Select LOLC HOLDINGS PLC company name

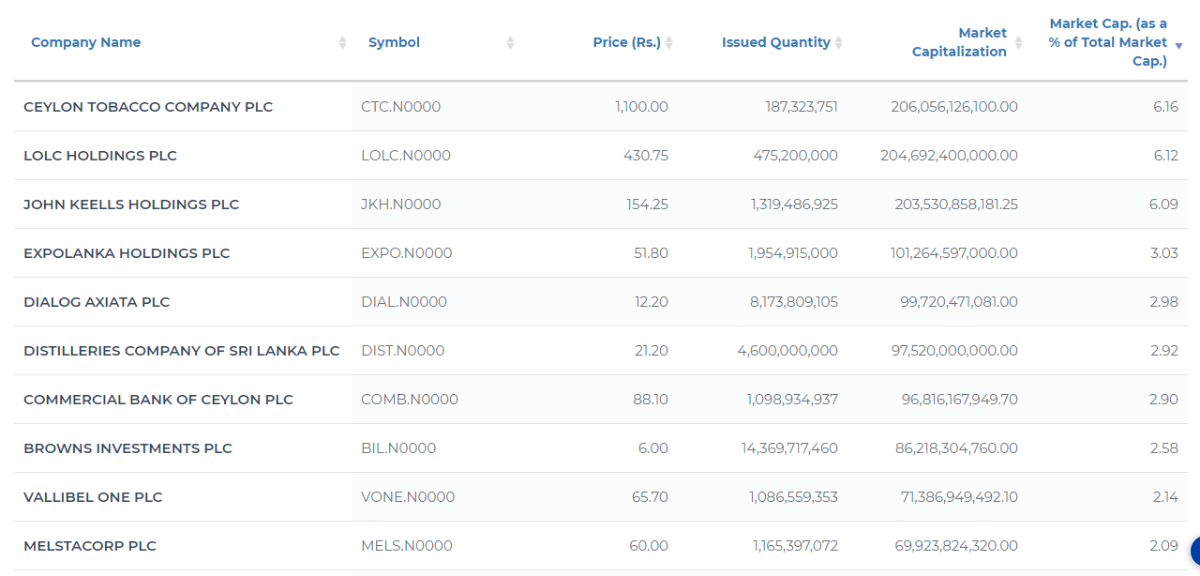click(100, 155)
